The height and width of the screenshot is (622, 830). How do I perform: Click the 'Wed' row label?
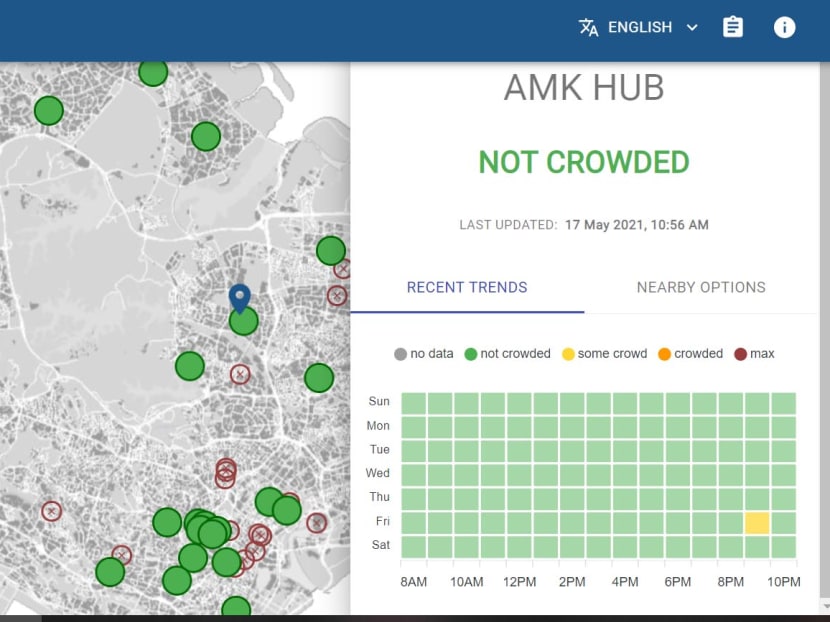(377, 473)
